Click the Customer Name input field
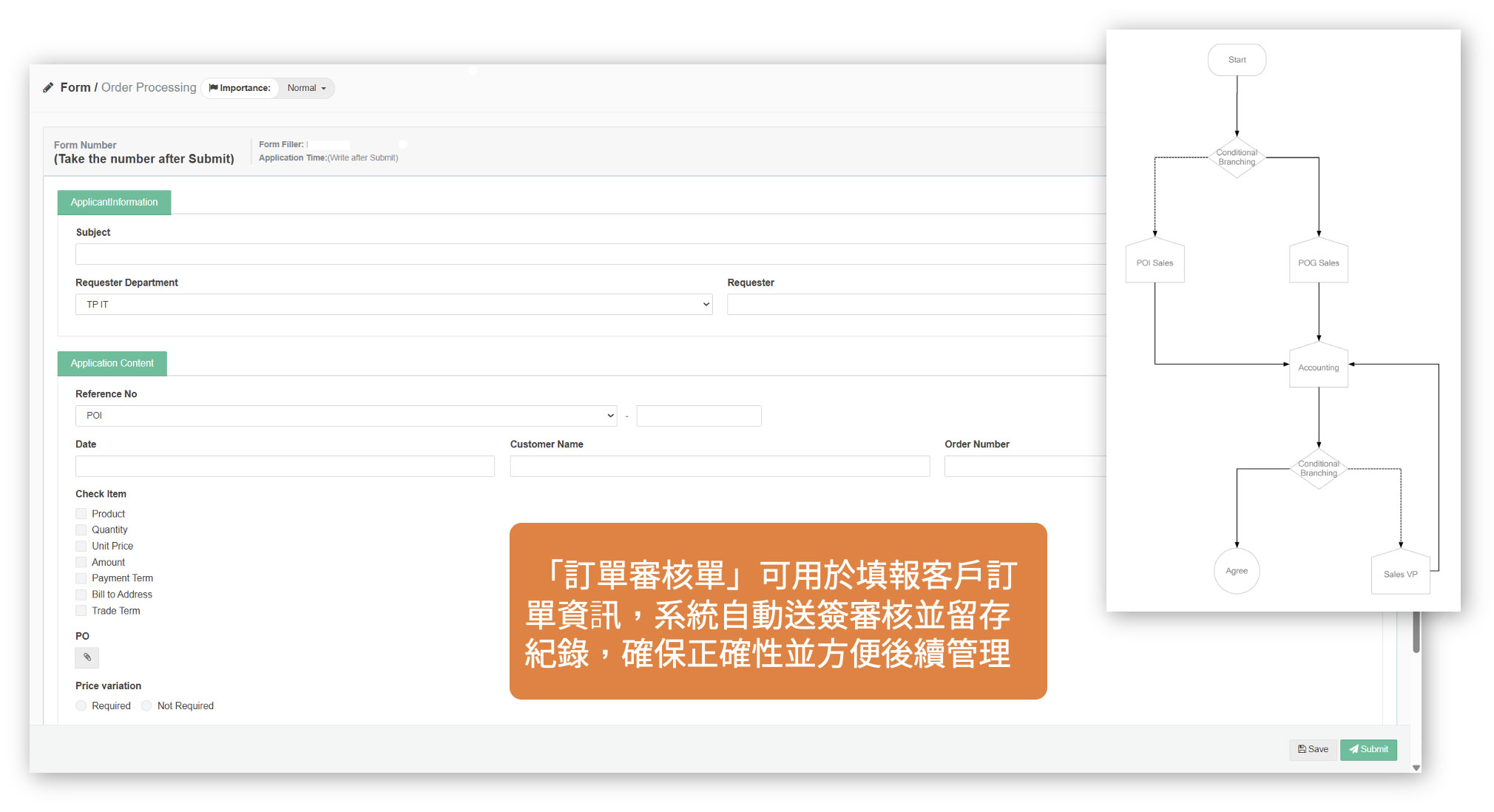This screenshot has height=812, width=1494. (x=719, y=466)
